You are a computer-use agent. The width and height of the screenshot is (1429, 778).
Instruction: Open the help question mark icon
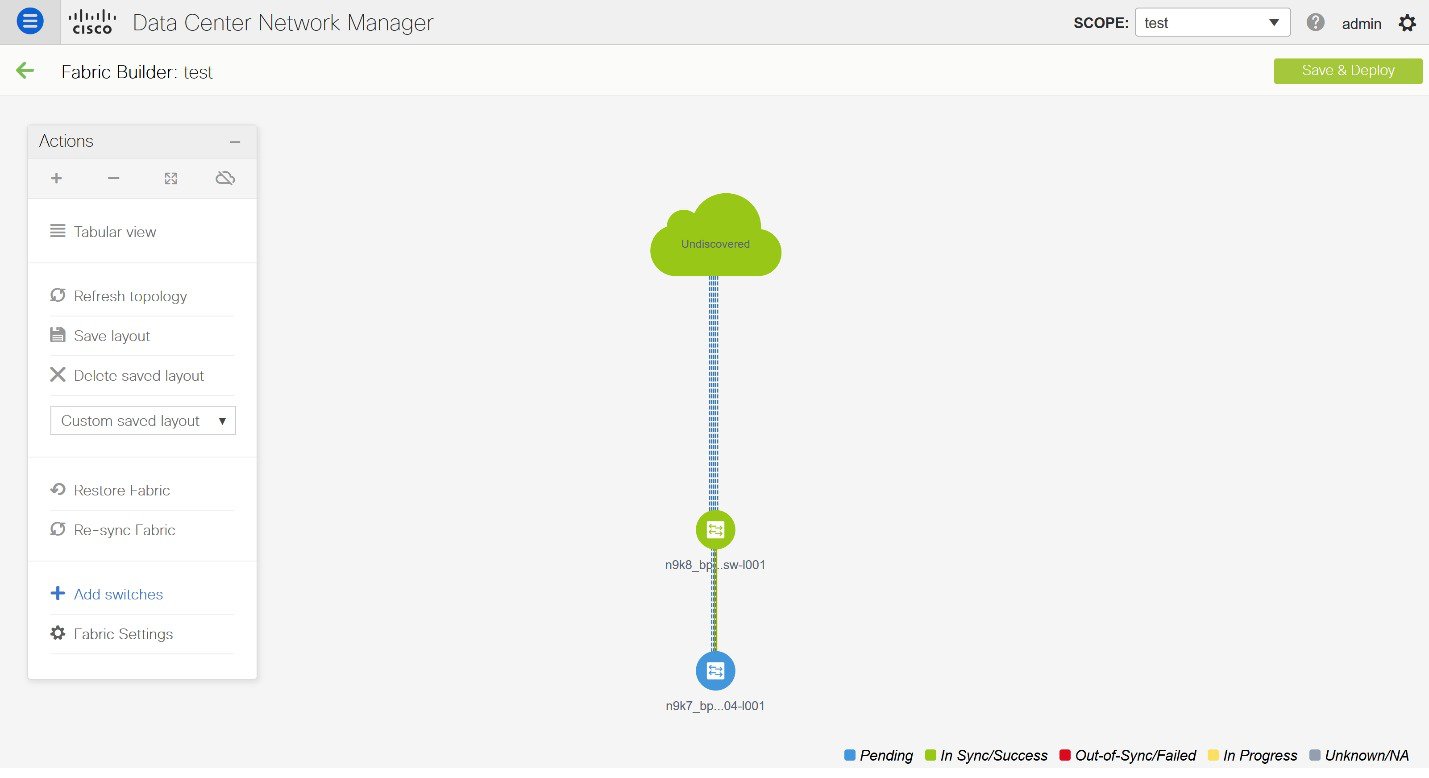click(x=1315, y=22)
